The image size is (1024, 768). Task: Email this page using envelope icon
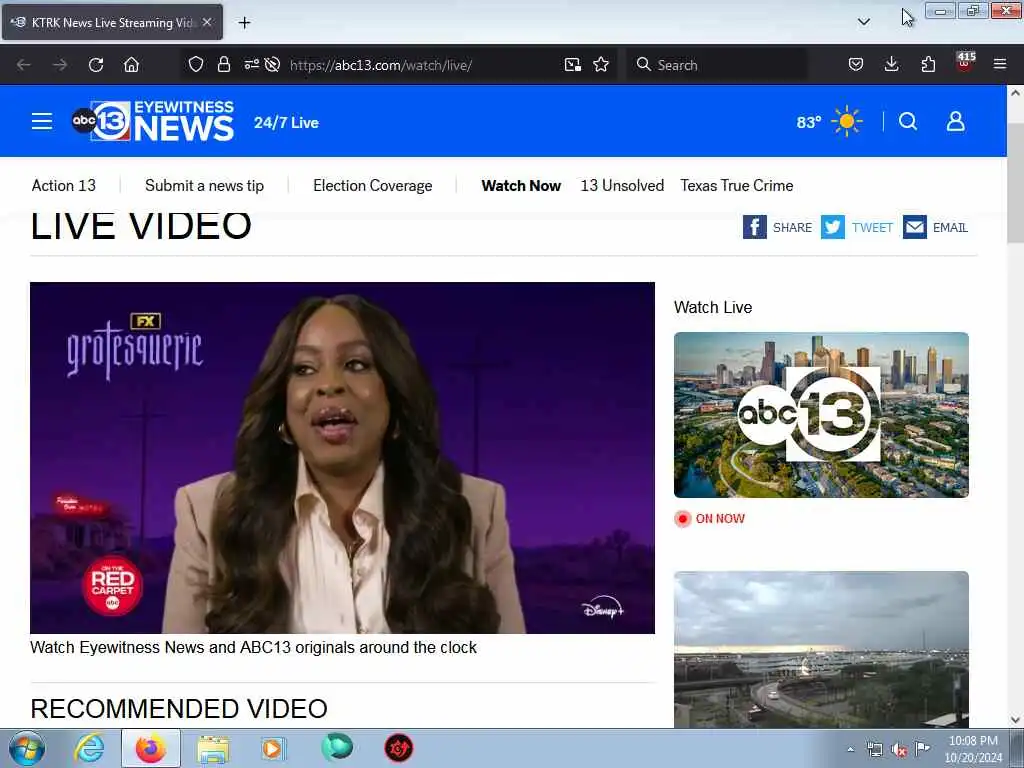[915, 227]
